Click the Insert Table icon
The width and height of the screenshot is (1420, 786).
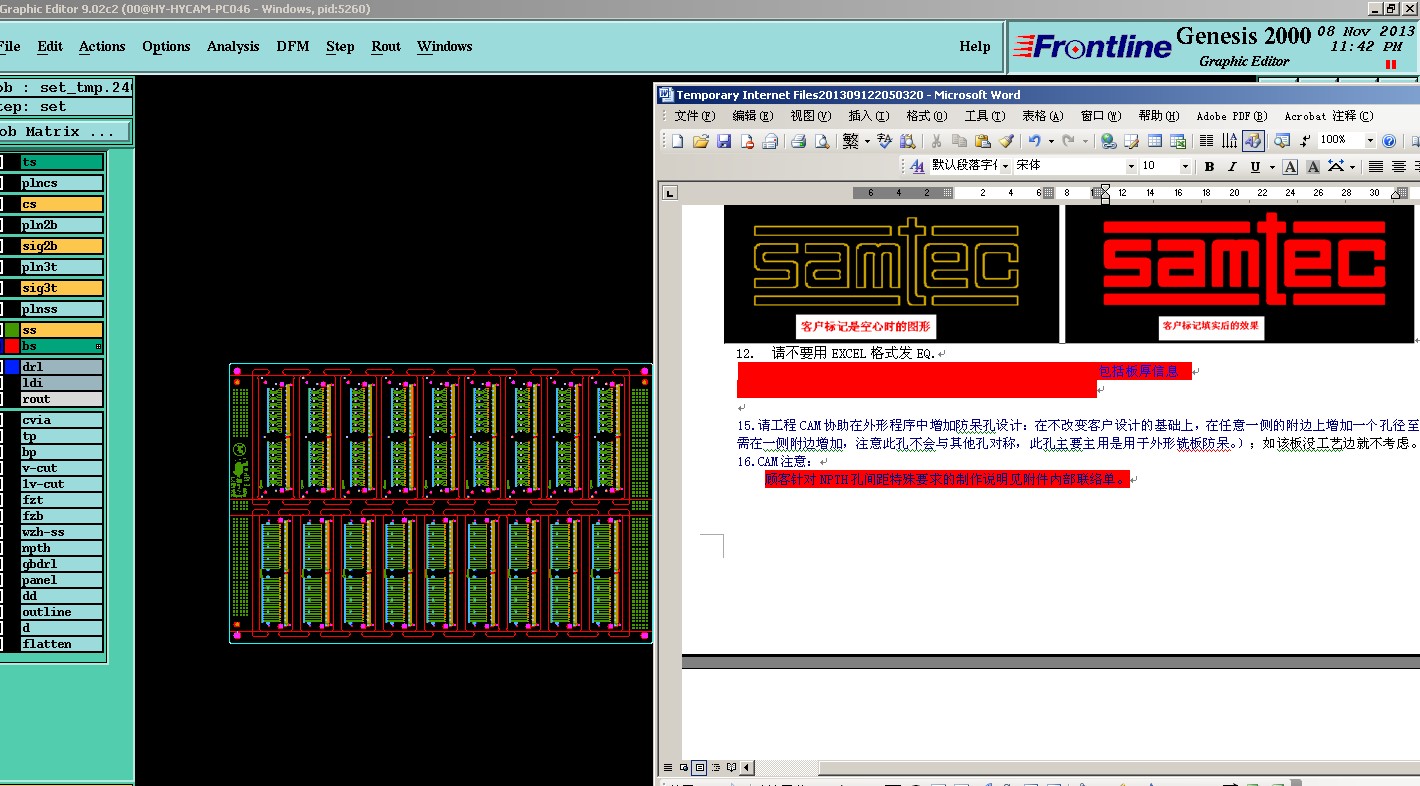[1155, 141]
